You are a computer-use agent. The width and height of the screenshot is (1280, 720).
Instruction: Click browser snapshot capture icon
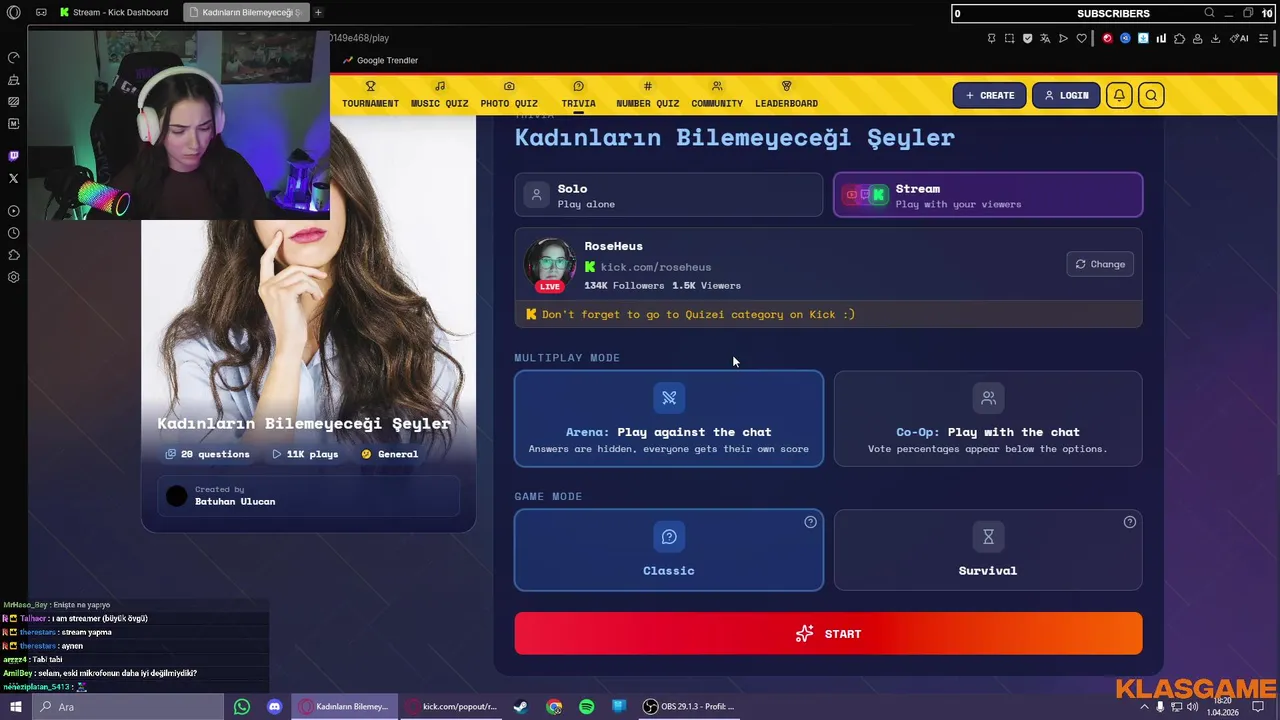tap(1009, 38)
